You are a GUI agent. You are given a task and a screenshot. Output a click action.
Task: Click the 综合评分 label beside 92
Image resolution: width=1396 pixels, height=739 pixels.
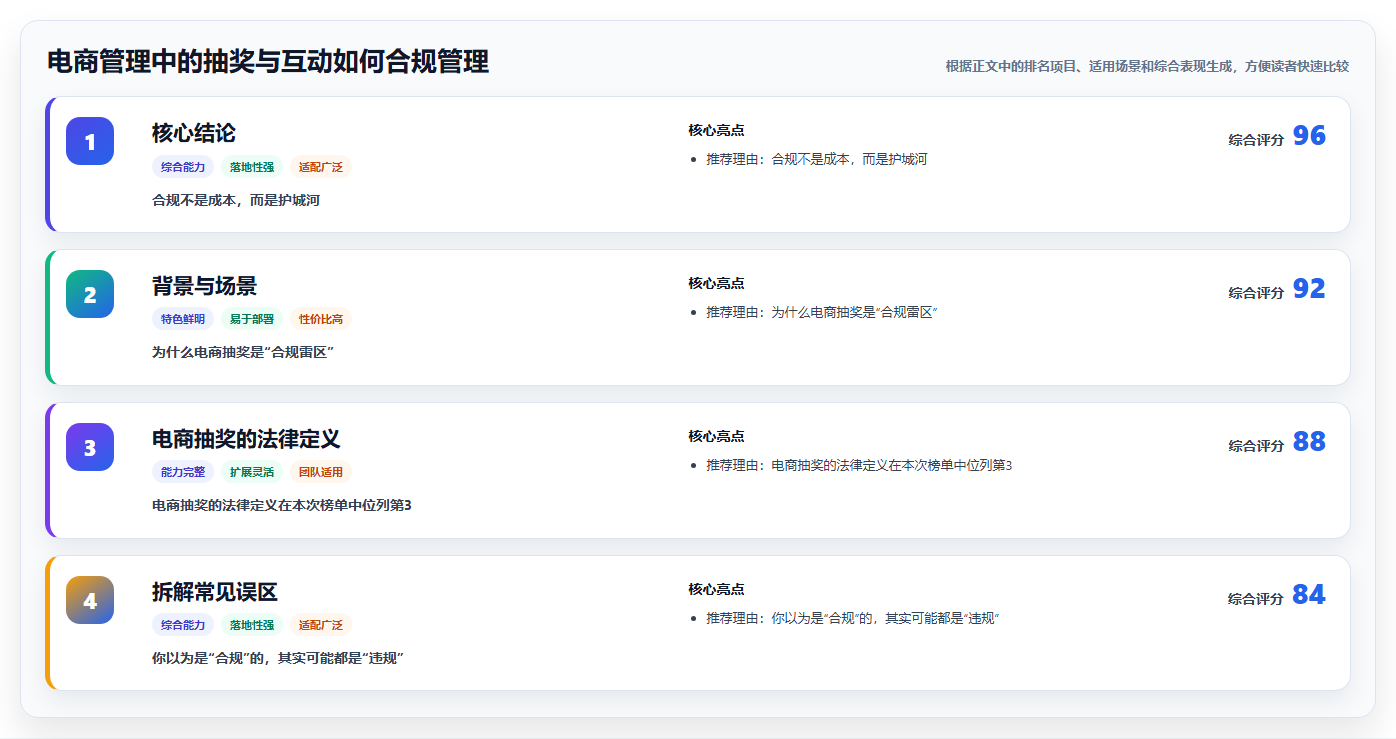point(1256,293)
